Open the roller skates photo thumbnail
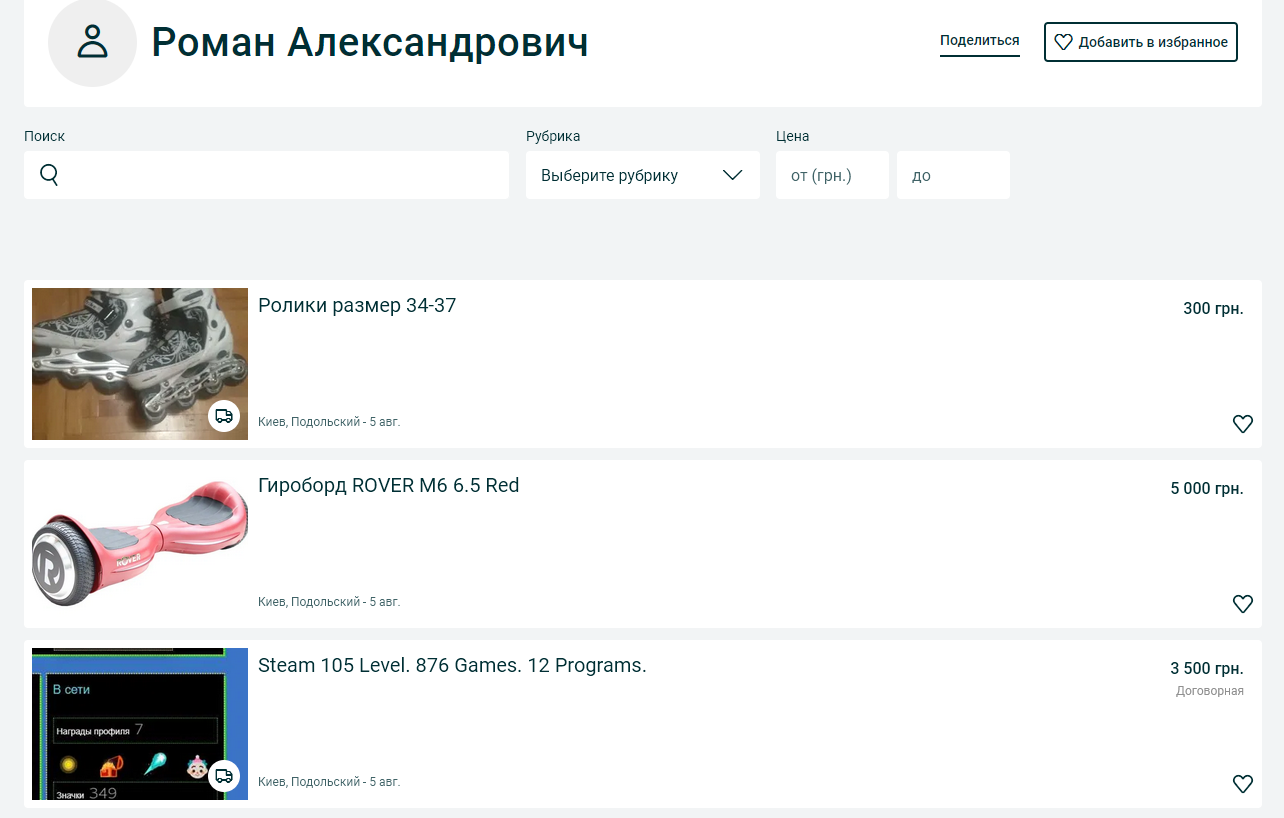This screenshot has width=1284, height=818. [x=140, y=364]
